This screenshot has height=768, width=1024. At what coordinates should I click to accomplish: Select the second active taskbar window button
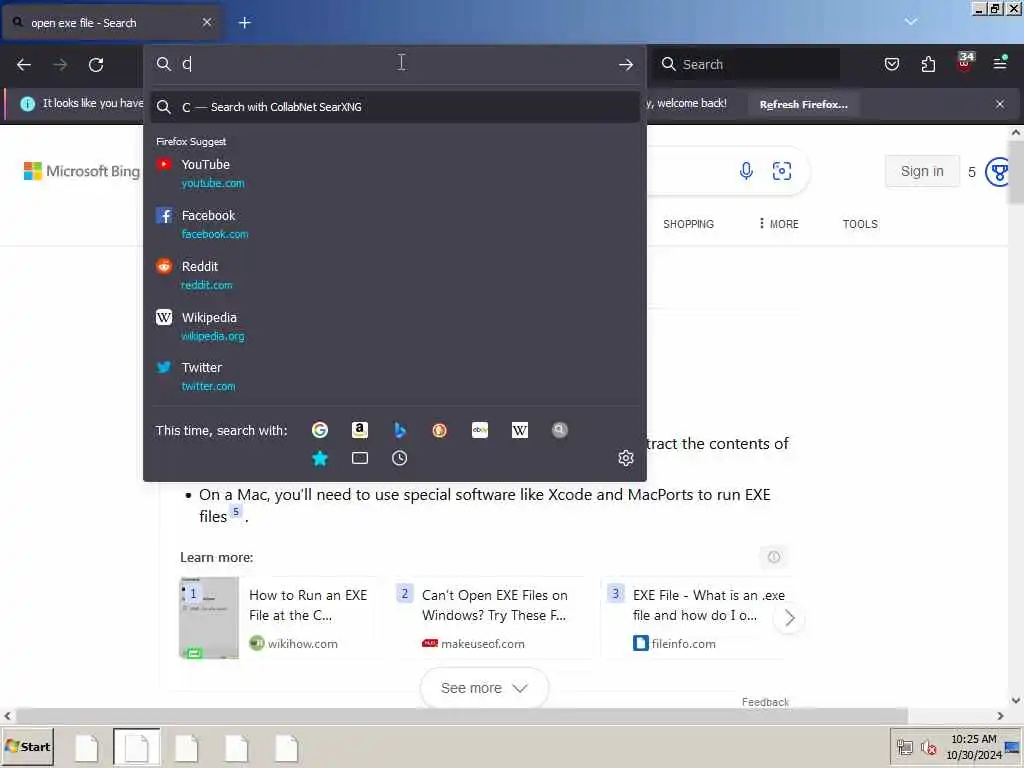pyautogui.click(x=136, y=746)
